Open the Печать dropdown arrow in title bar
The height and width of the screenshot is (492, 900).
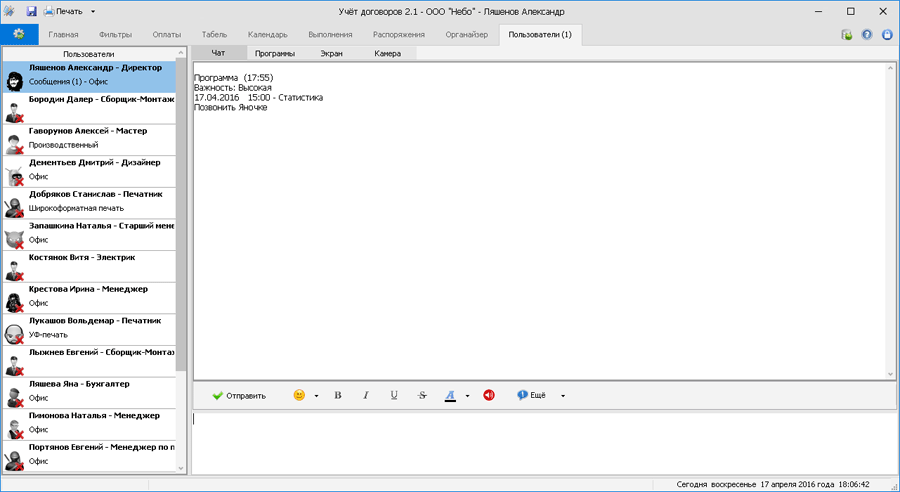[93, 11]
